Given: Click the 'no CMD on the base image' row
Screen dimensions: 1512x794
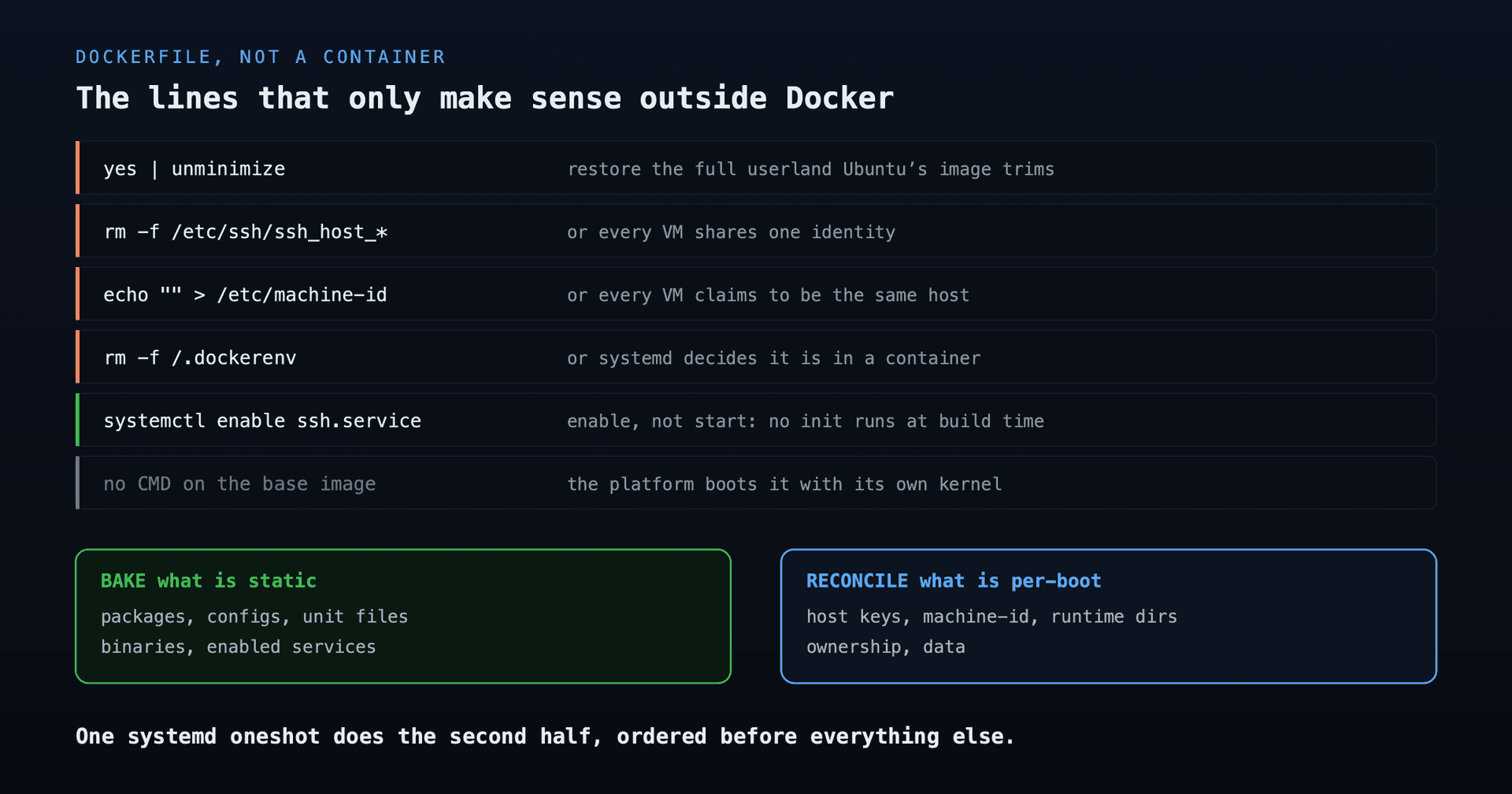Looking at the screenshot, I should coord(756,483).
